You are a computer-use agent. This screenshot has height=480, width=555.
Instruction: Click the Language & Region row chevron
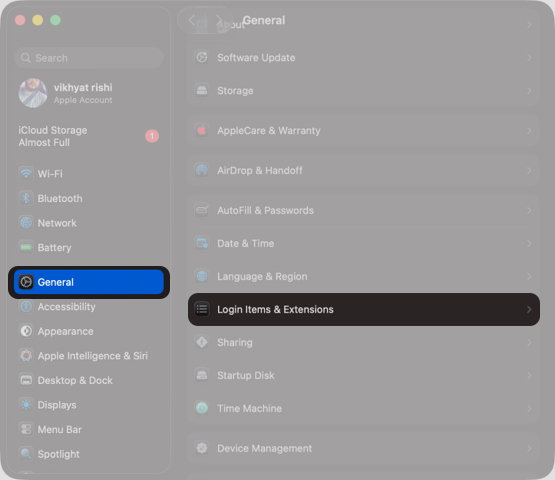point(529,276)
